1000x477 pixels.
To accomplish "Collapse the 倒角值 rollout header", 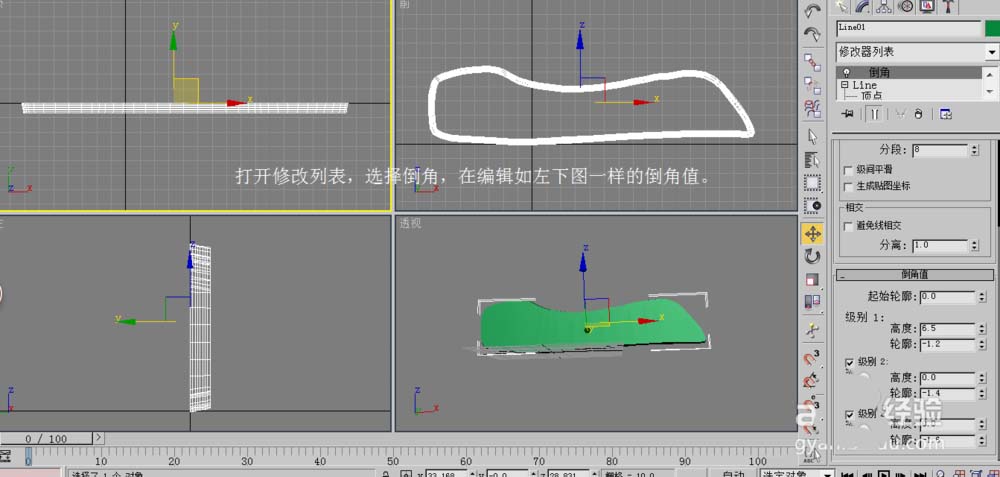I will pyautogui.click(x=915, y=275).
